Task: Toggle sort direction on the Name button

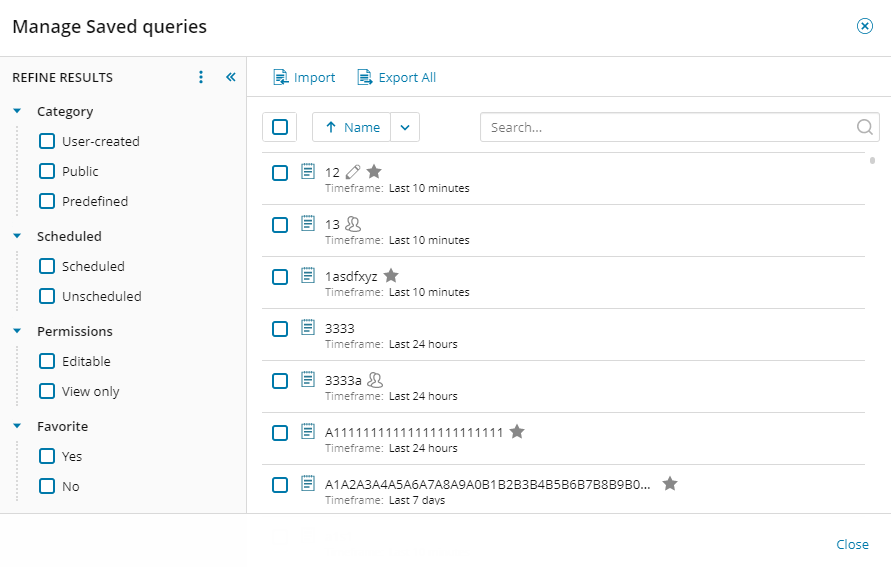Action: (x=351, y=127)
